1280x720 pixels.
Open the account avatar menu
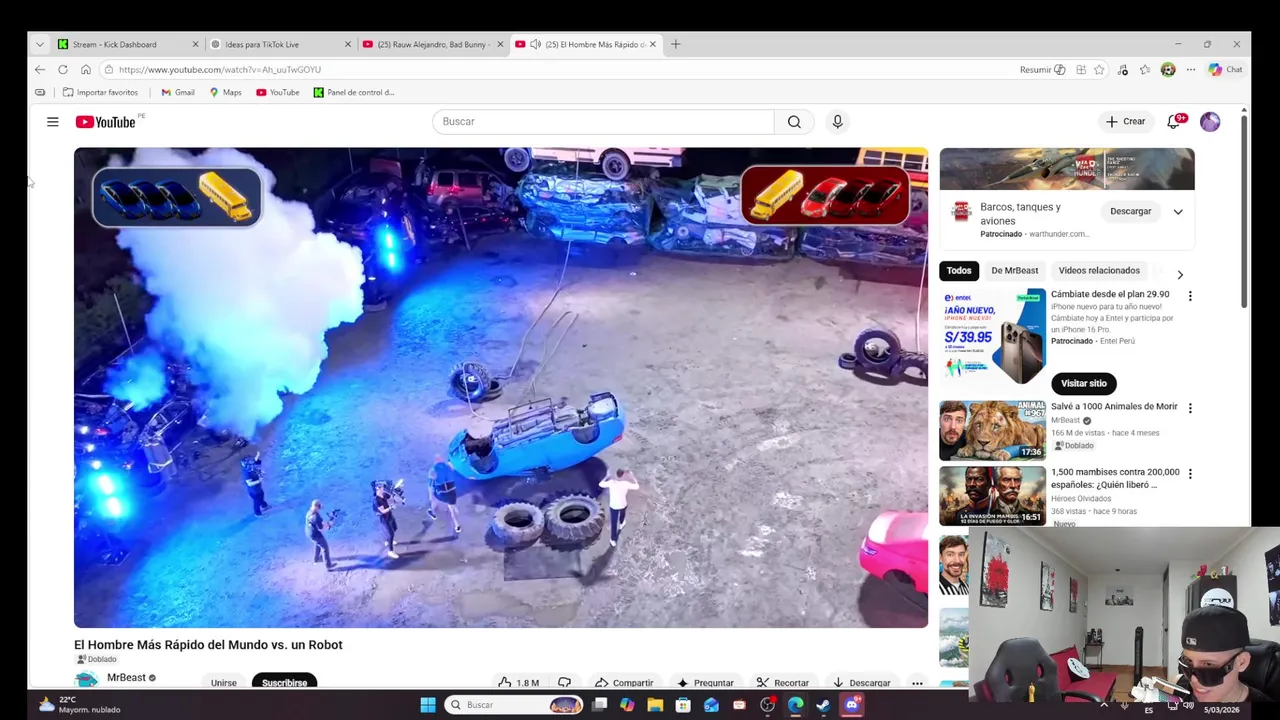(x=1210, y=121)
